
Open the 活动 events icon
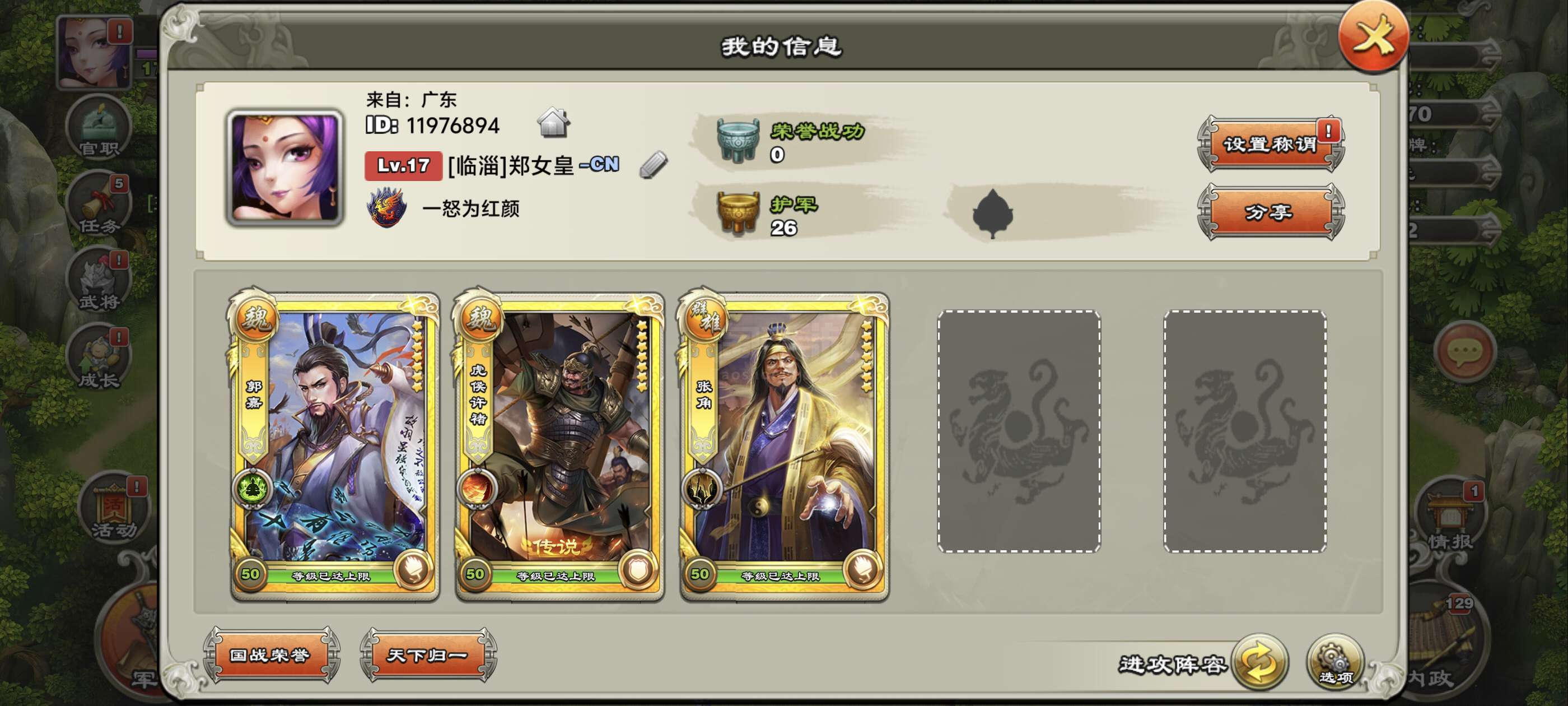click(114, 508)
